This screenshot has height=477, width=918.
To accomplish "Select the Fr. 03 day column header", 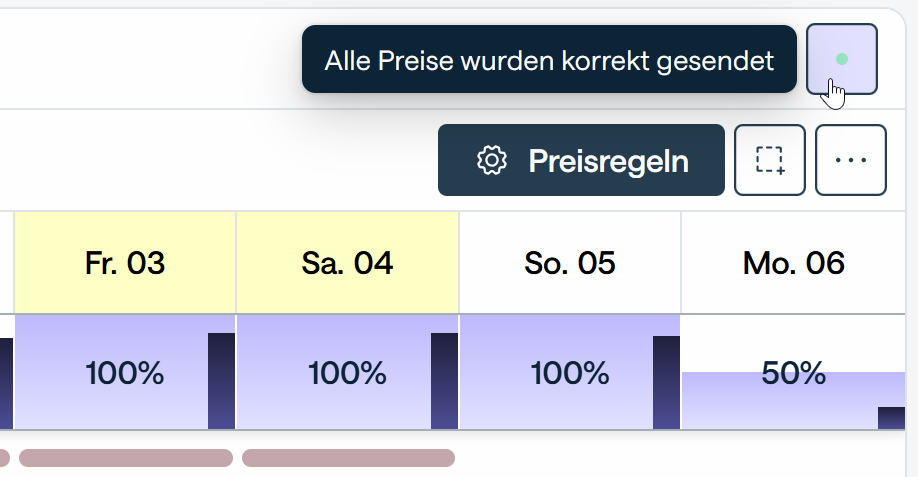I will pyautogui.click(x=125, y=263).
